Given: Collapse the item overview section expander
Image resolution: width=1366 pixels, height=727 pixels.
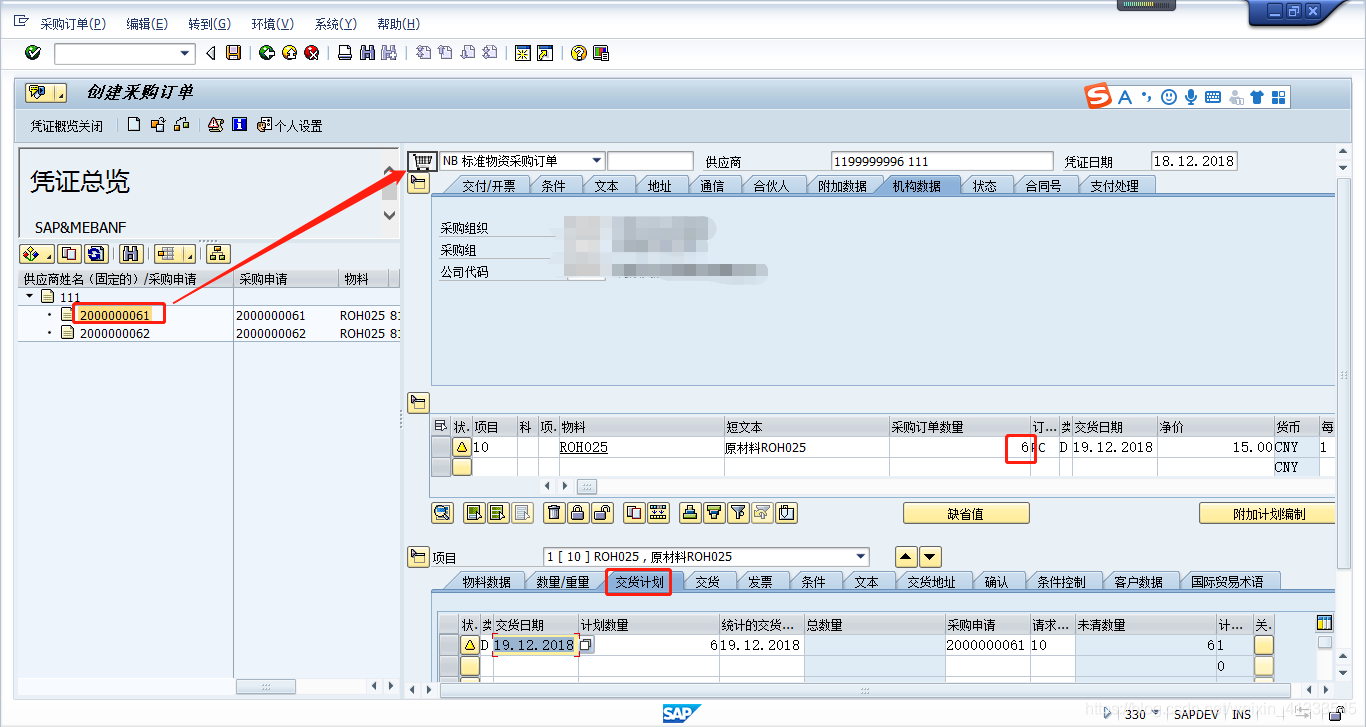Looking at the screenshot, I should point(418,403).
